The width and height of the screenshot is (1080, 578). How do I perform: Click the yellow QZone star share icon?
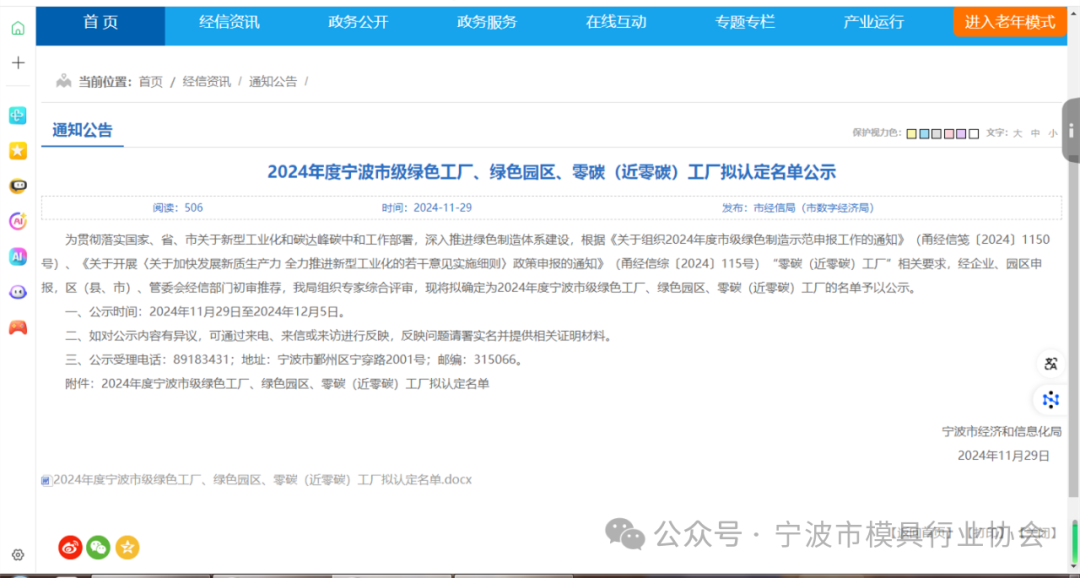coord(127,547)
